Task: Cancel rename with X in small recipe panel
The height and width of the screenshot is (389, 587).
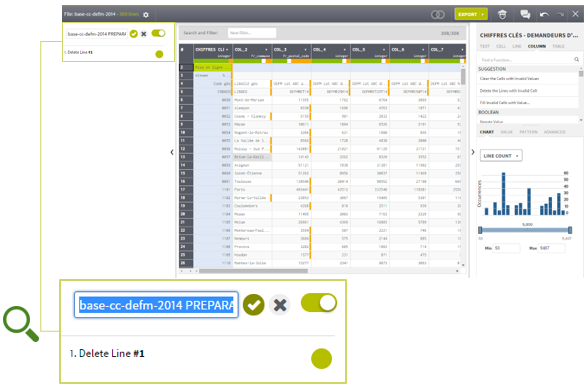Action: pos(144,34)
